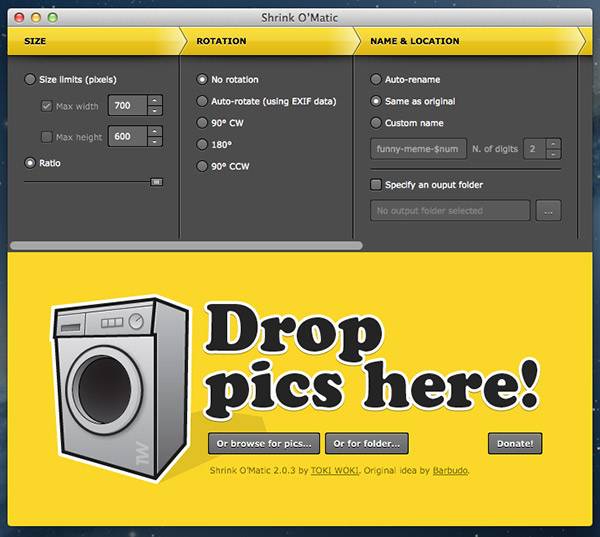Open folder chooser with the ... button
Image resolution: width=600 pixels, height=537 pixels.
click(x=548, y=210)
